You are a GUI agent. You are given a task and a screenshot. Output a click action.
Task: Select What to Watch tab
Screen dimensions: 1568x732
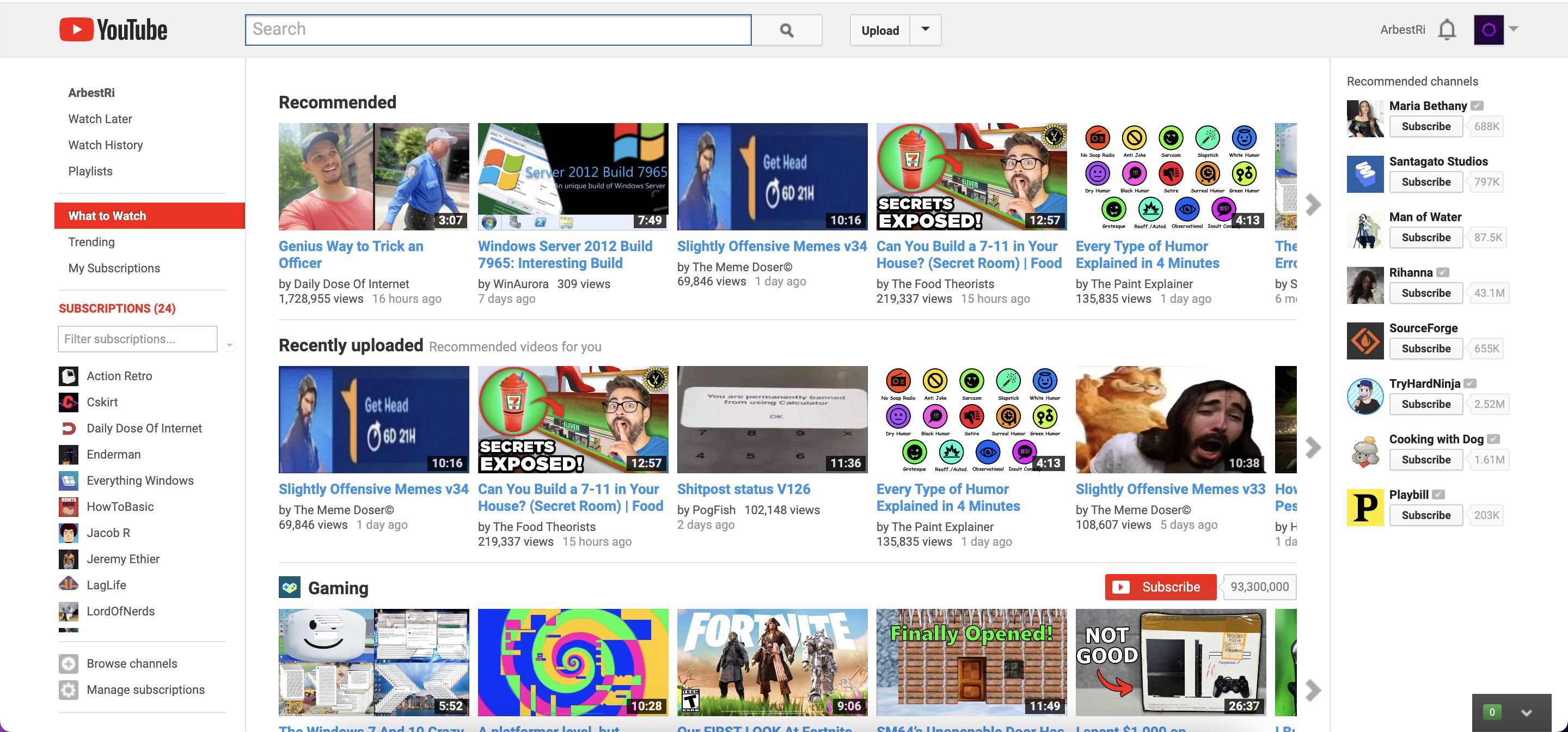pyautogui.click(x=149, y=216)
